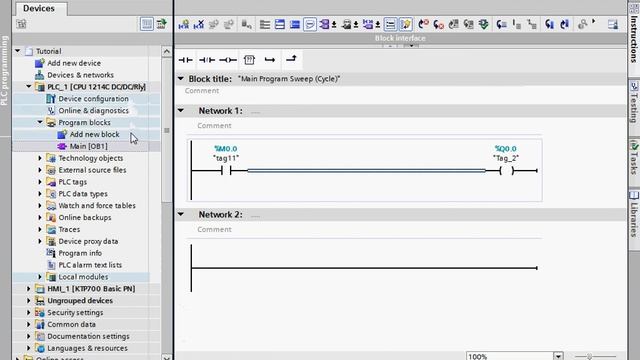This screenshot has width=640, height=360.
Task: Insert an empty box instruction
Action: coord(249,60)
